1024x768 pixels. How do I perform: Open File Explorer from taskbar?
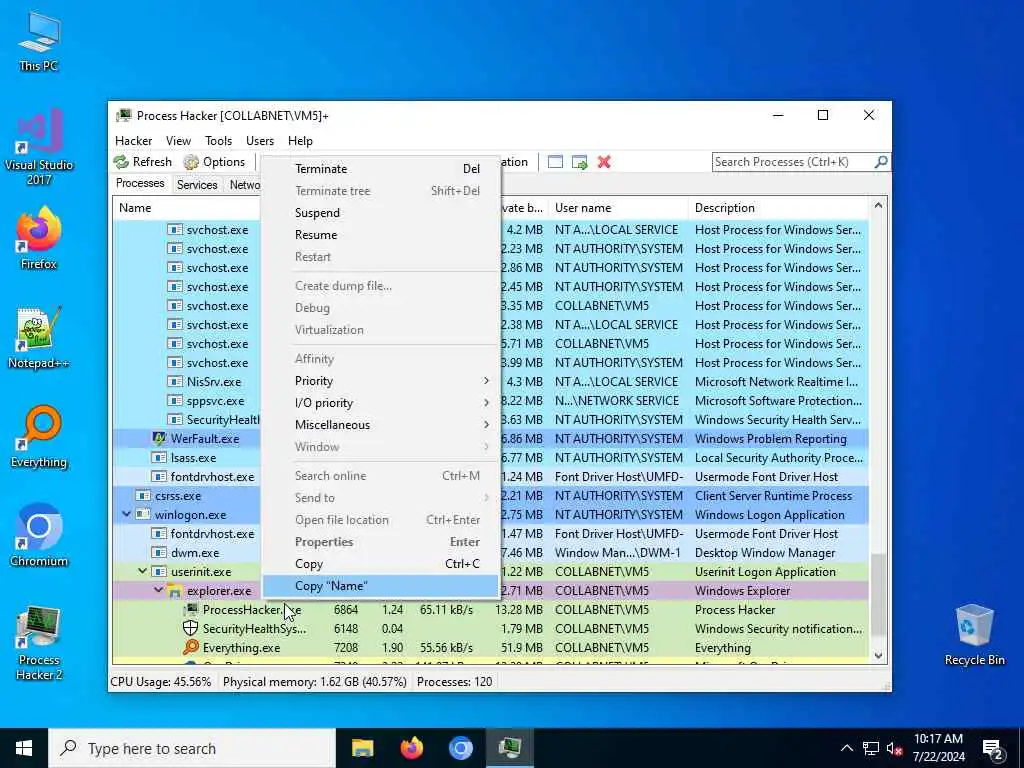(x=362, y=748)
